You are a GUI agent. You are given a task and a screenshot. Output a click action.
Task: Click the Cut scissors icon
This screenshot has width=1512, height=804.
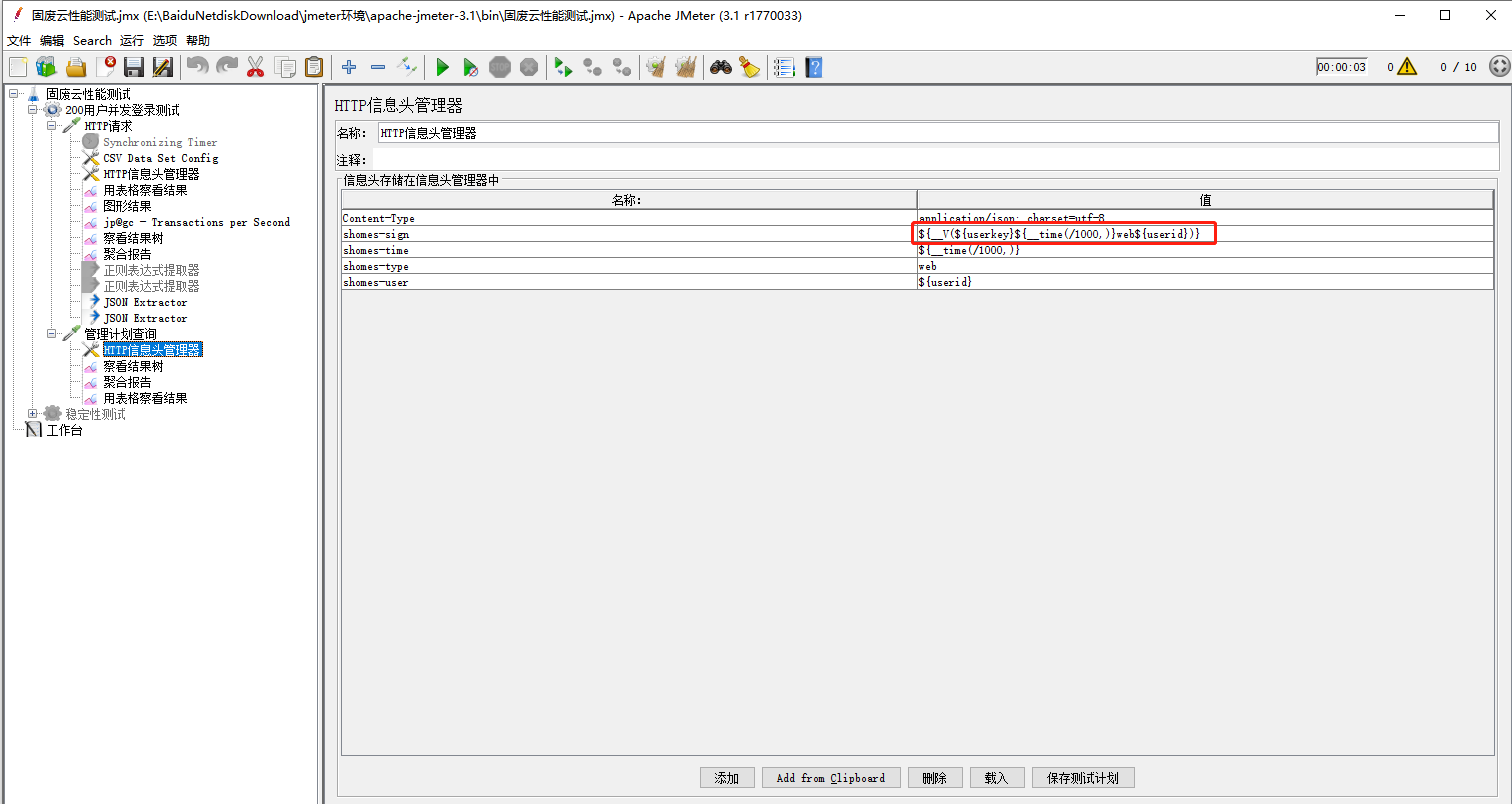point(255,66)
